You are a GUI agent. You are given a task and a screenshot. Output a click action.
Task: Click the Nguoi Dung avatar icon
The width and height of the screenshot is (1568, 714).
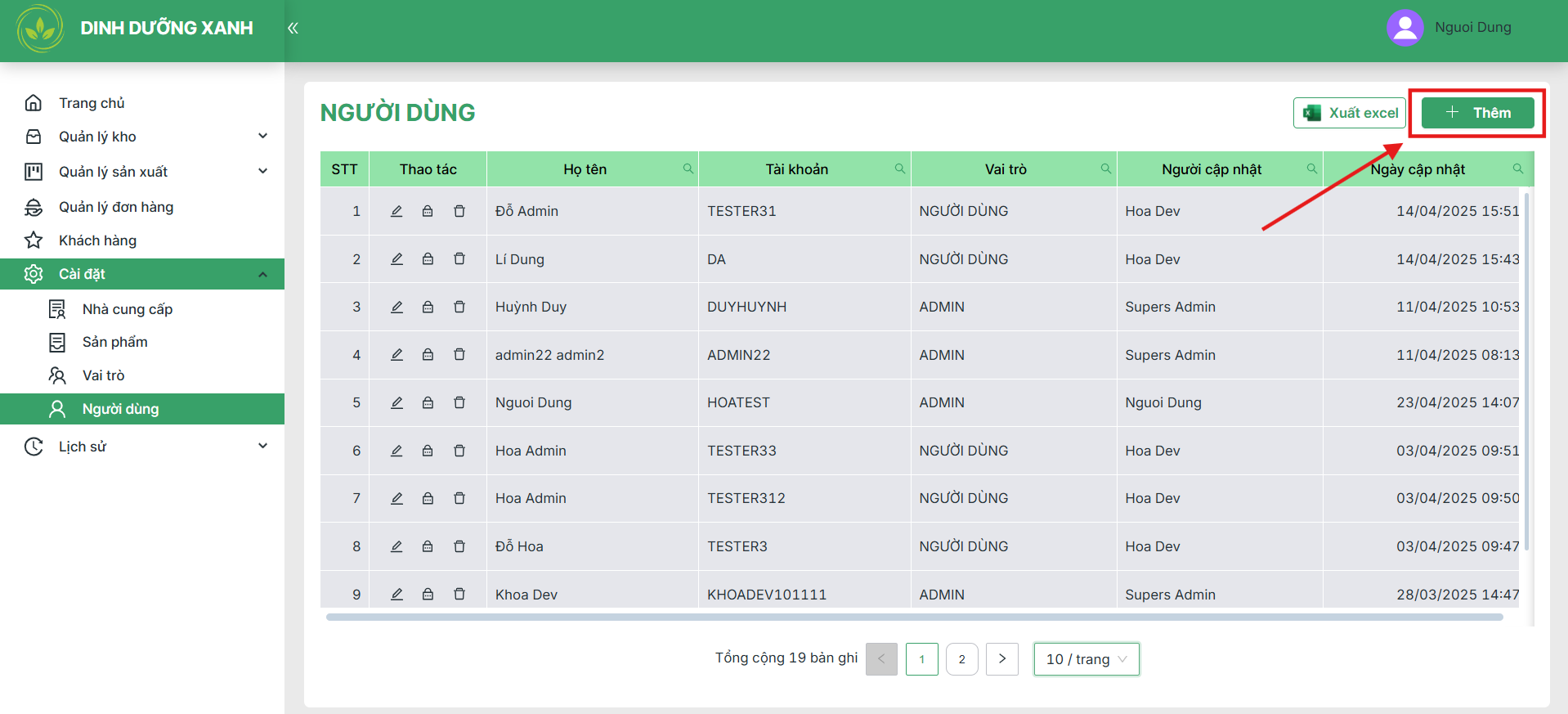[x=1405, y=28]
